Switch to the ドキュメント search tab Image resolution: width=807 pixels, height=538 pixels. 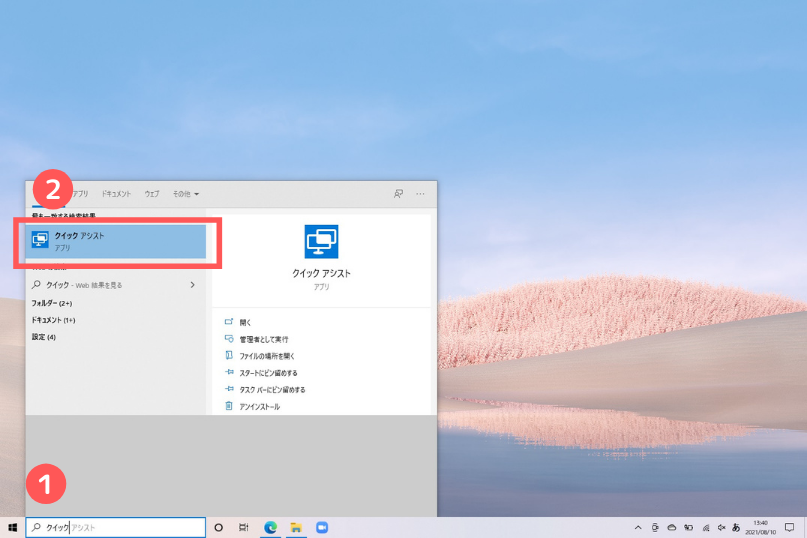coord(116,194)
